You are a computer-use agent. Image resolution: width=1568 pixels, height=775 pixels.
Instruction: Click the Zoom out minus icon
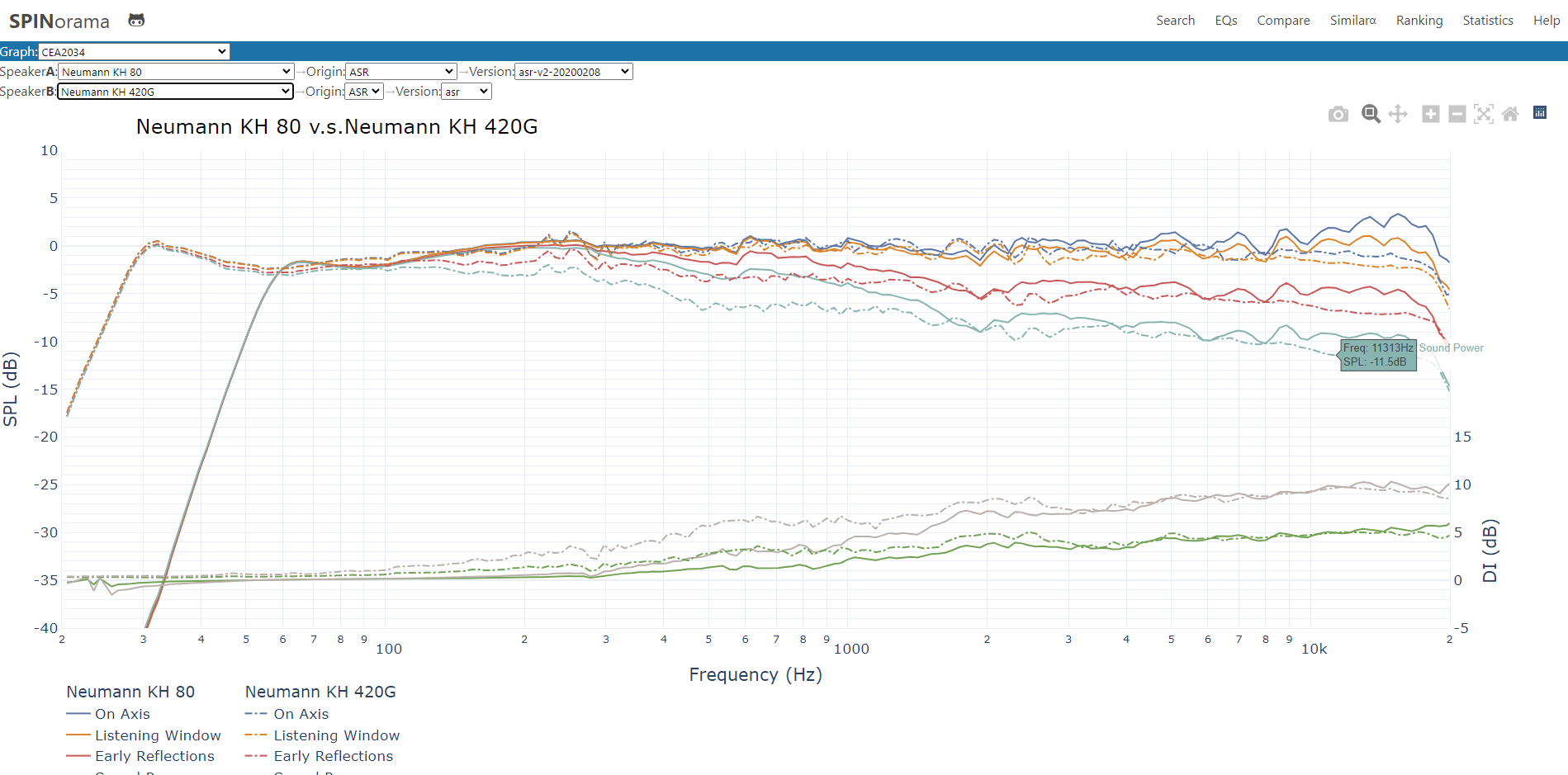point(1457,114)
